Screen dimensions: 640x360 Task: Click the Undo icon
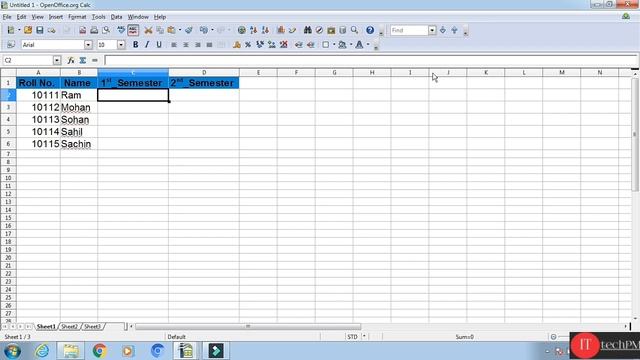(x=204, y=30)
